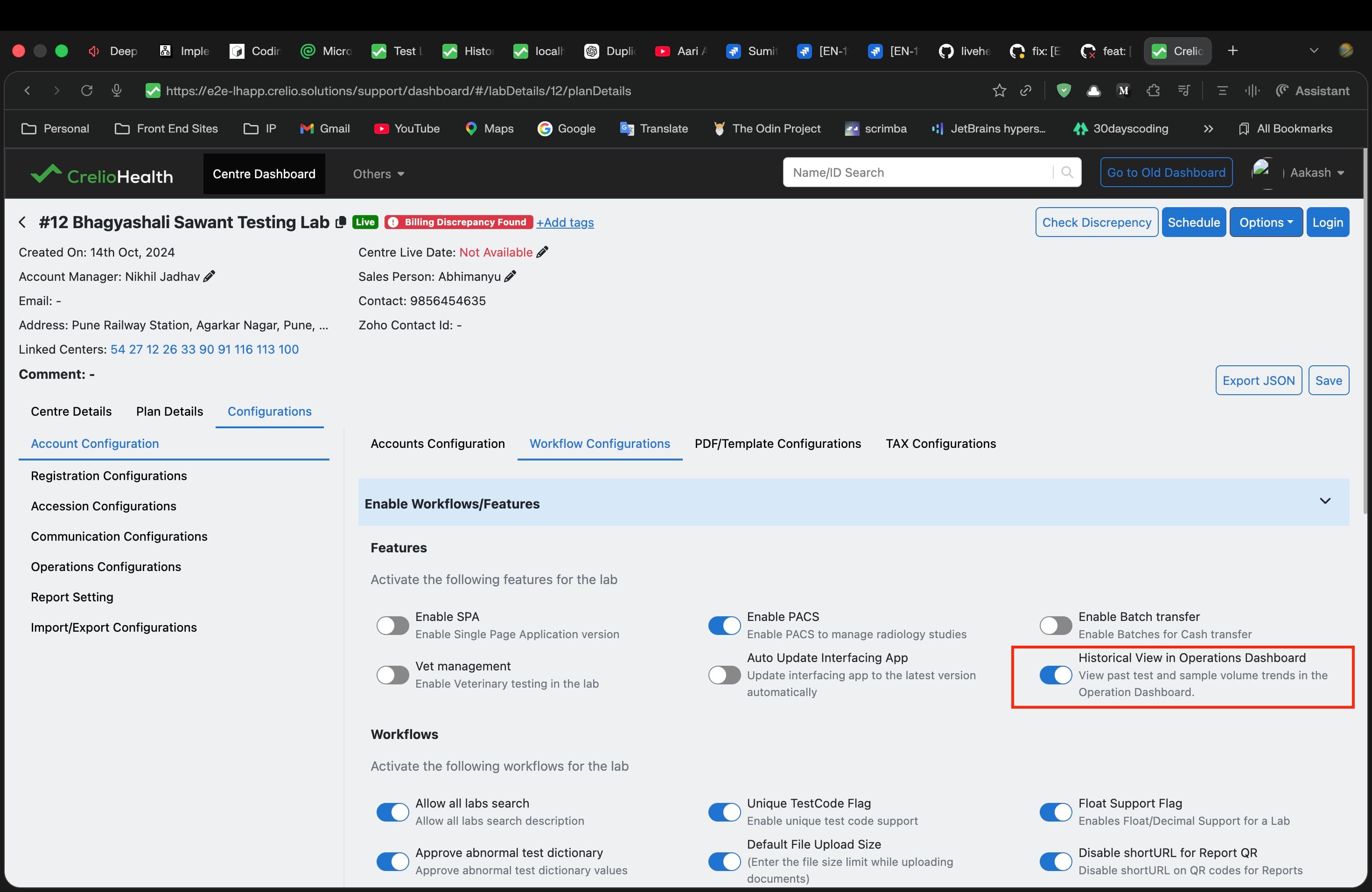
Task: Toggle the Allow all labs search switch
Action: click(392, 812)
